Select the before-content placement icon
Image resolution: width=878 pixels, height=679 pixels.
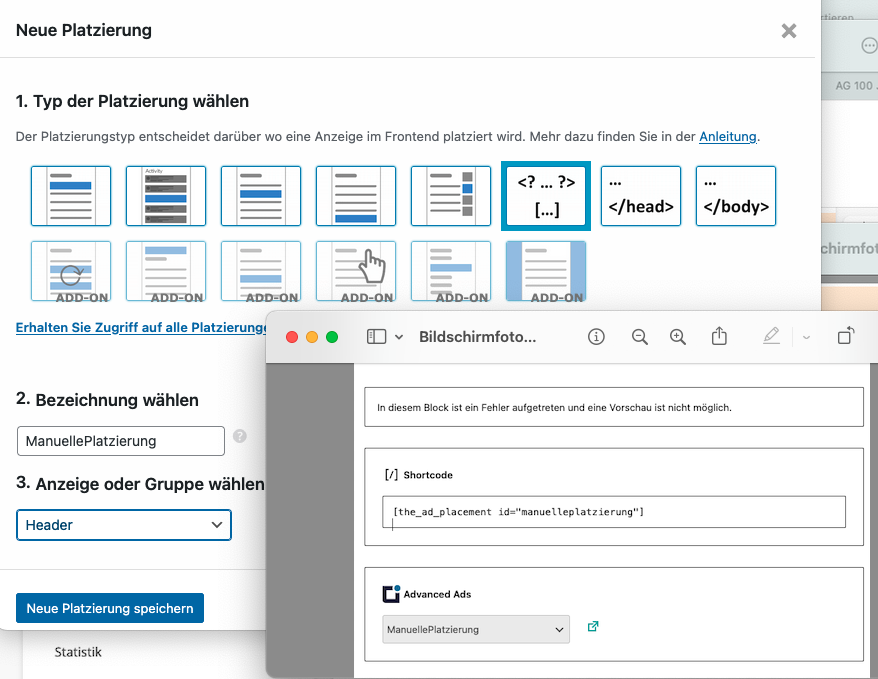click(70, 196)
